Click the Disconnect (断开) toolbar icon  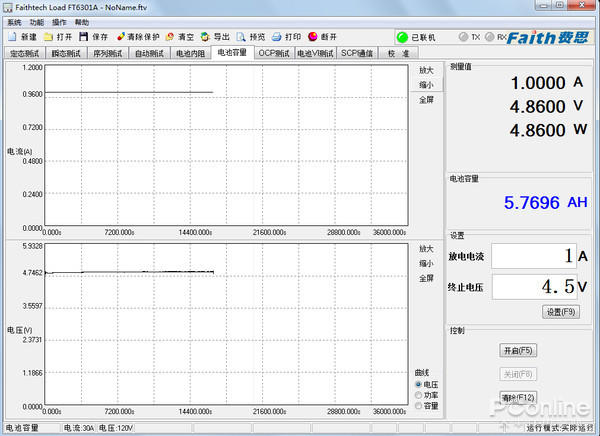click(312, 37)
